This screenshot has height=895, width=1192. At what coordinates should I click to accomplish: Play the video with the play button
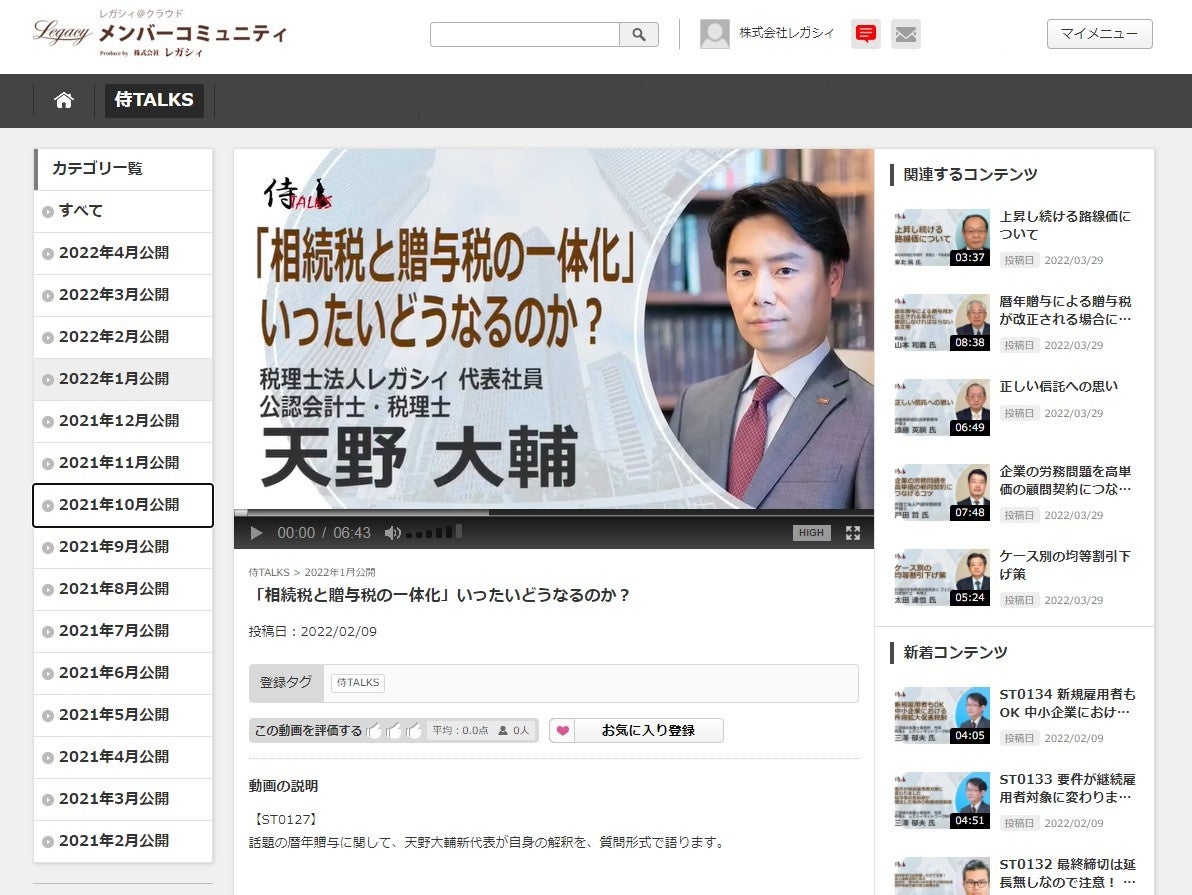pos(256,533)
